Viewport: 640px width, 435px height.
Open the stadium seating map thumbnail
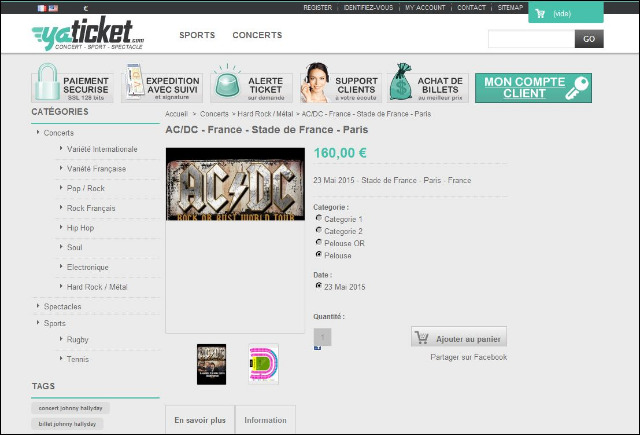tap(263, 364)
